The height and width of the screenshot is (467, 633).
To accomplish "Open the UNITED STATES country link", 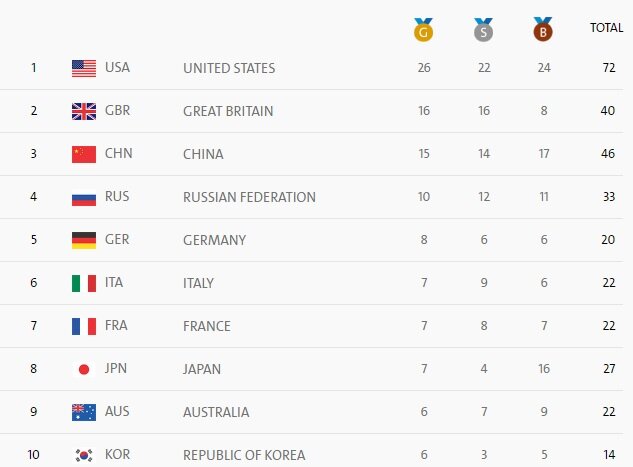I will coord(229,68).
